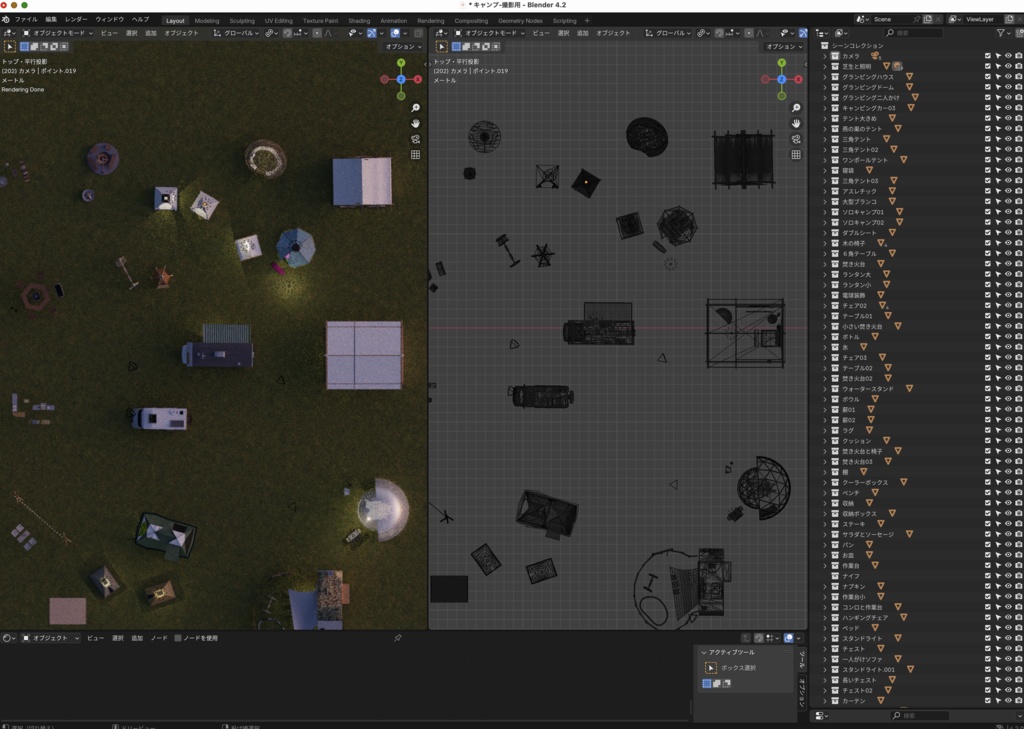Select the blue new-selection mode swatch in アクティブツール
Screen dimensions: 1024x729
coord(707,683)
